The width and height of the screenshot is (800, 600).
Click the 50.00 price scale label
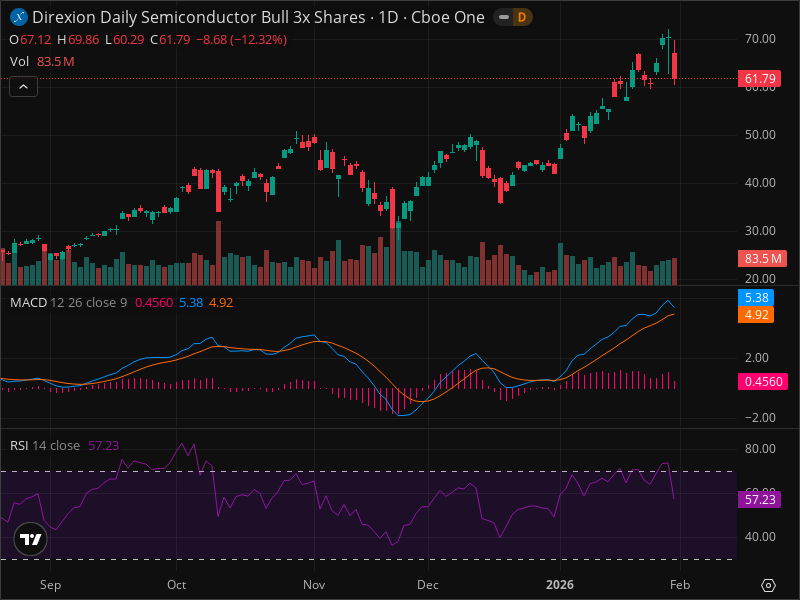pos(760,135)
